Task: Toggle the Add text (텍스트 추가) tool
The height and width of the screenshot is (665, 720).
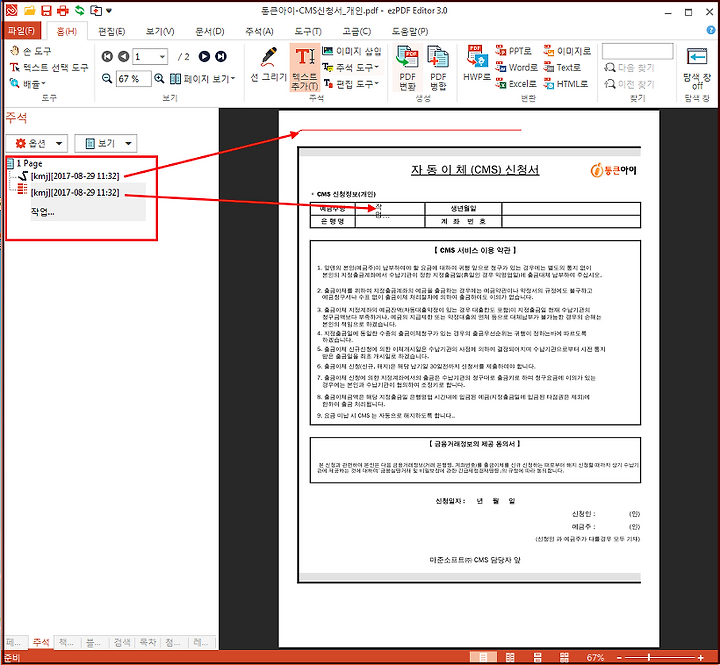Action: (305, 68)
